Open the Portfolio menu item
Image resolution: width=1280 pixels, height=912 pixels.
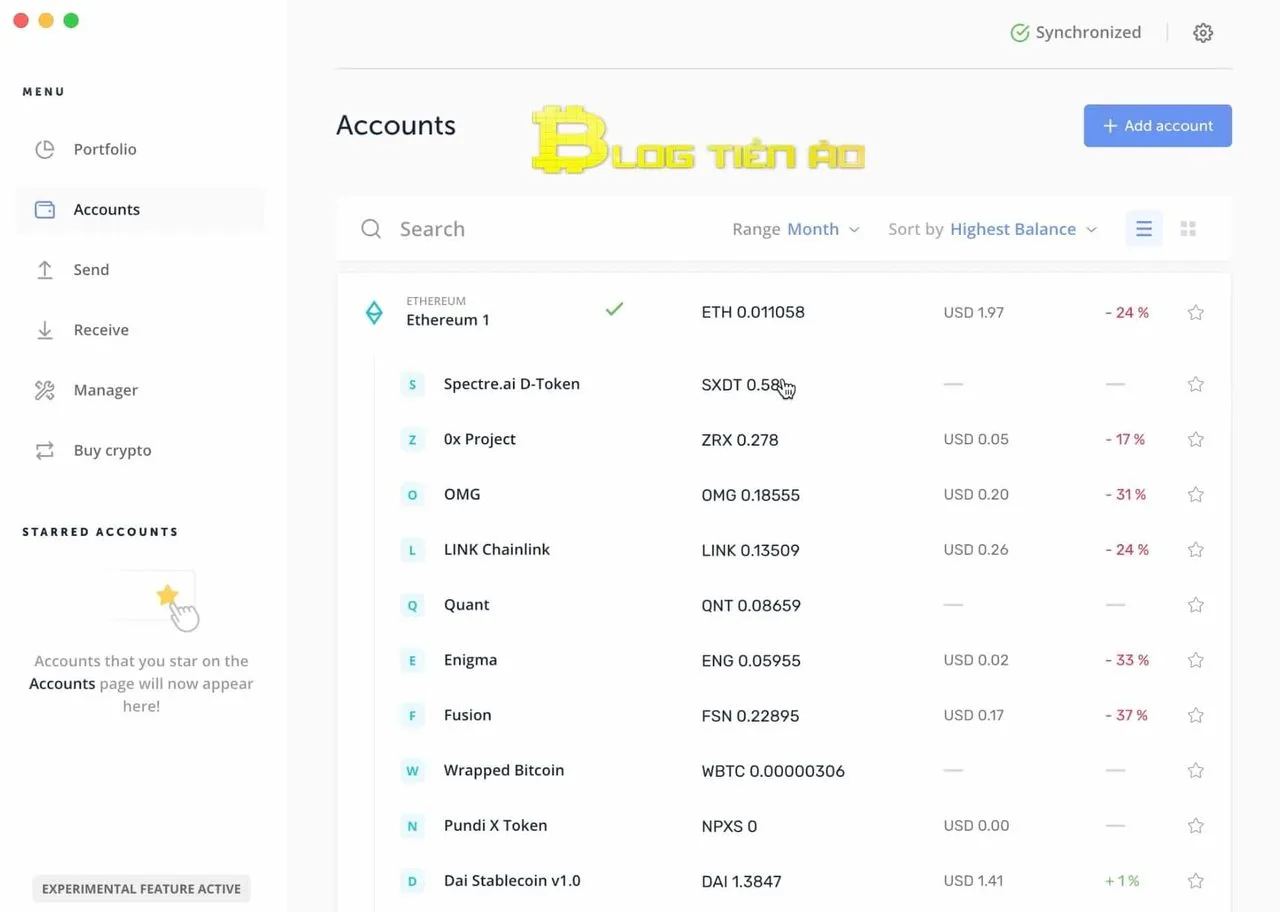coord(105,149)
